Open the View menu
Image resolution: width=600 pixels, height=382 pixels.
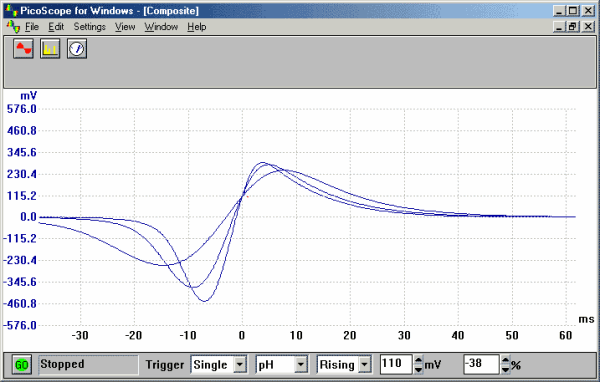[x=125, y=27]
